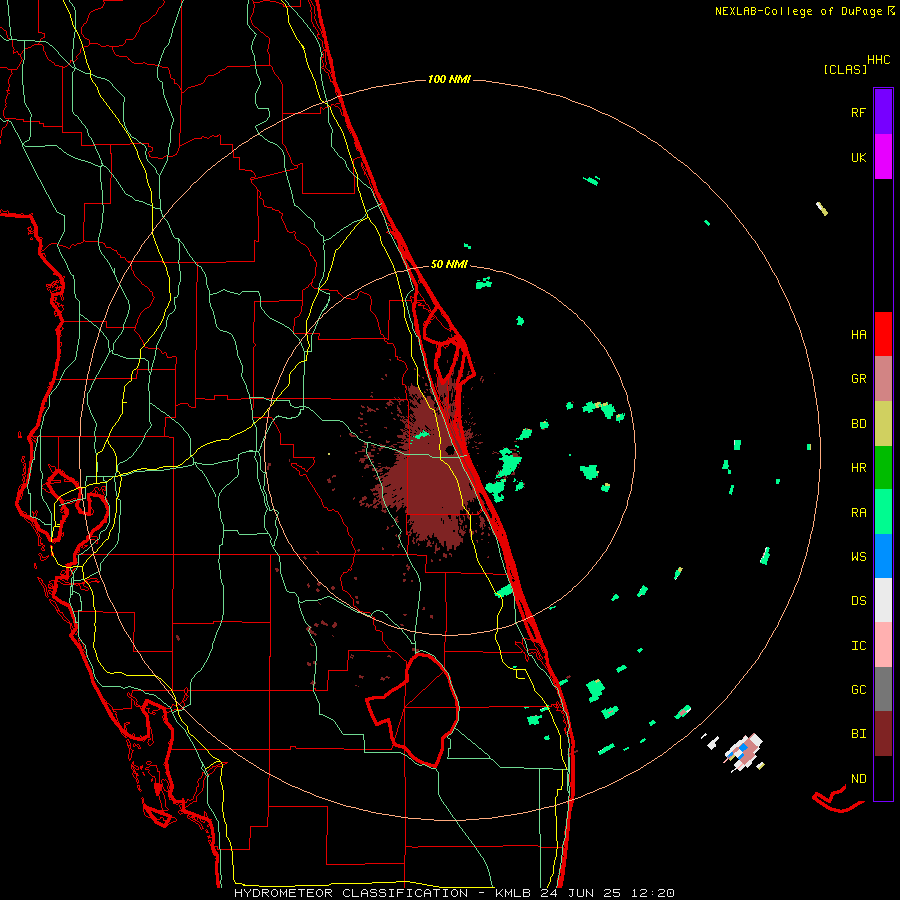Click the '100 NMI' range ring label
Image resolution: width=900 pixels, height=900 pixels.
tap(449, 79)
